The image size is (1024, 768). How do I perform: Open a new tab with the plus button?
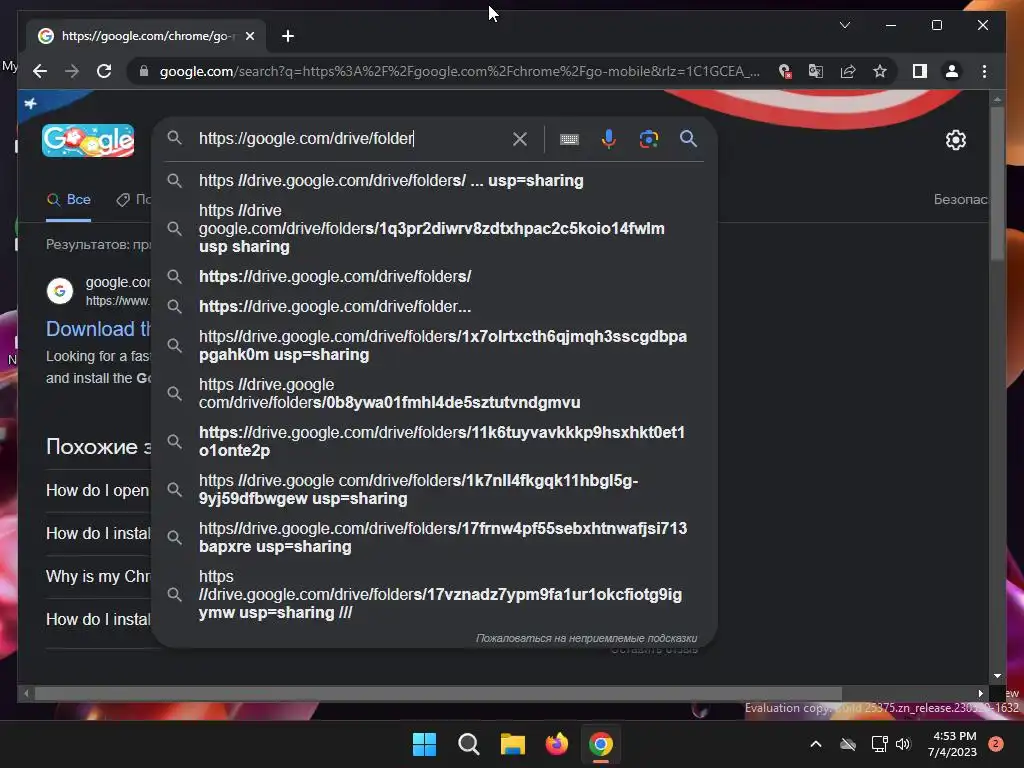point(288,36)
